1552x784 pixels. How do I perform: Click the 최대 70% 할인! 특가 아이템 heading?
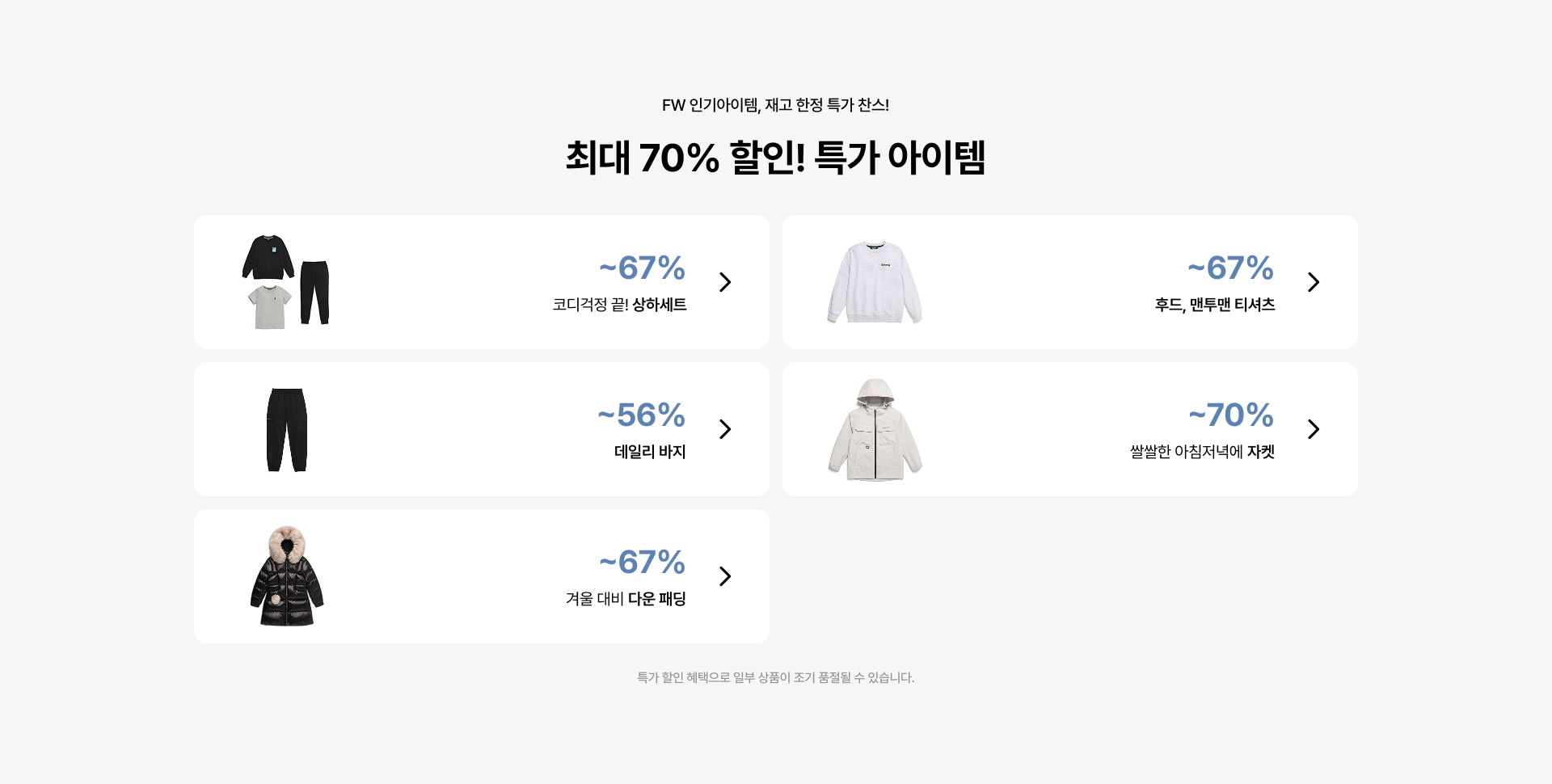point(775,157)
